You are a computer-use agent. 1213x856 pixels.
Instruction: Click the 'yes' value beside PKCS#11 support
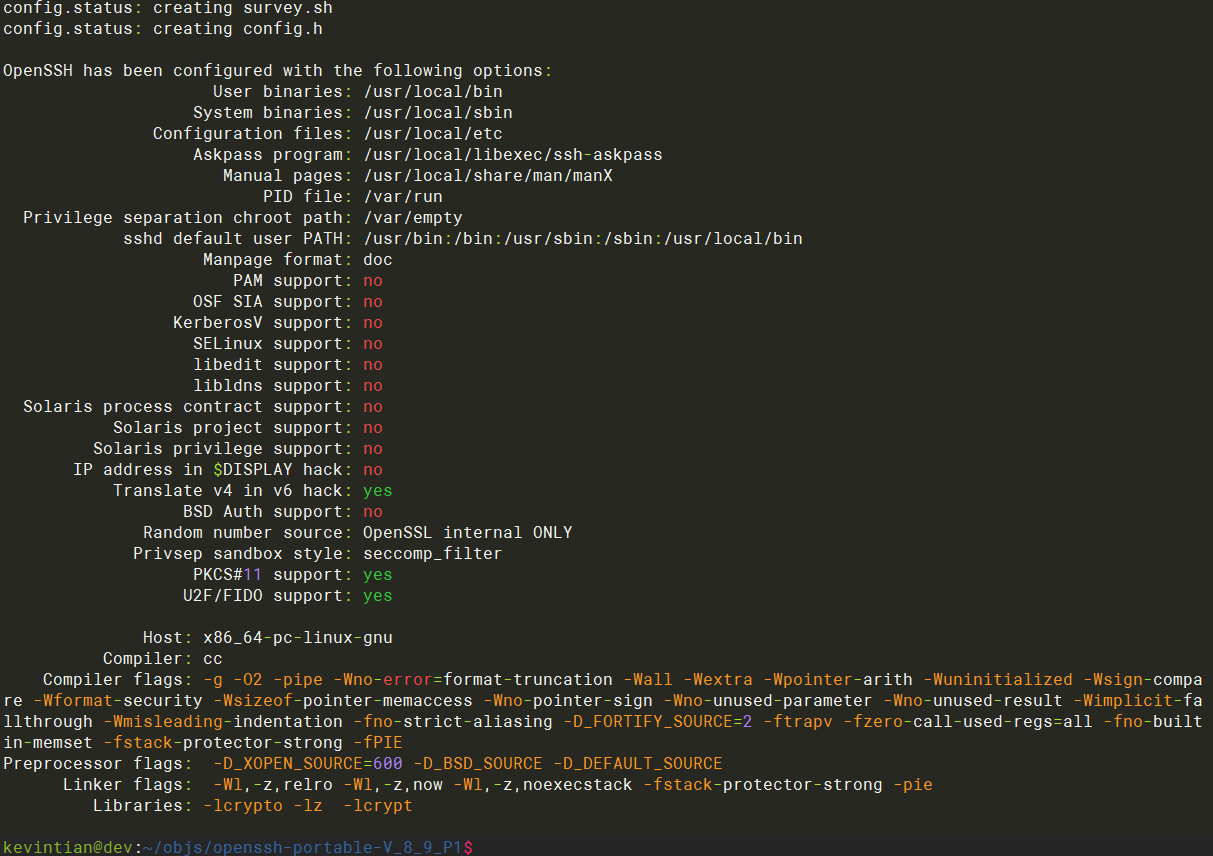(377, 575)
